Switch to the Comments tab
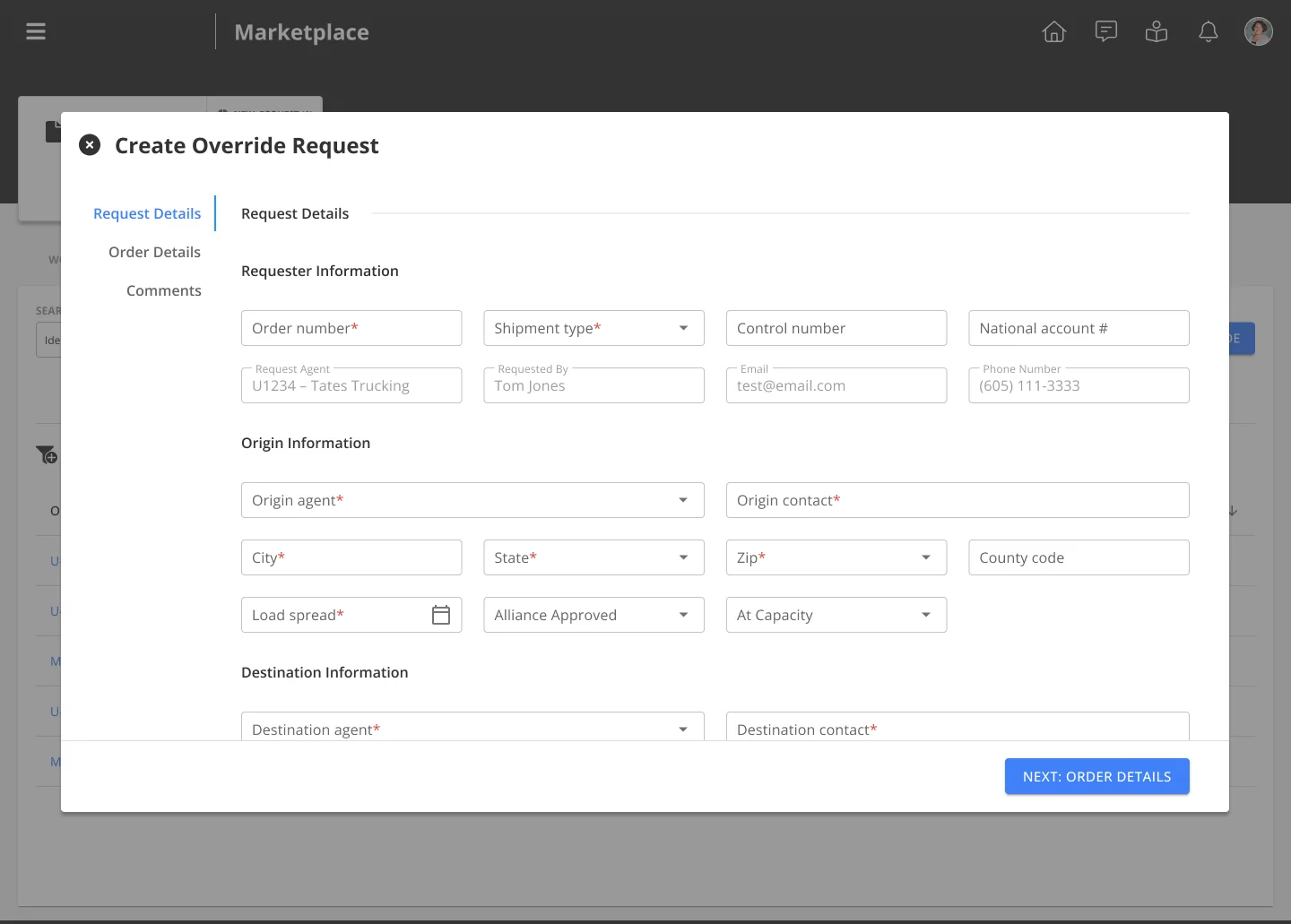Viewport: 1291px width, 924px height. pos(164,290)
